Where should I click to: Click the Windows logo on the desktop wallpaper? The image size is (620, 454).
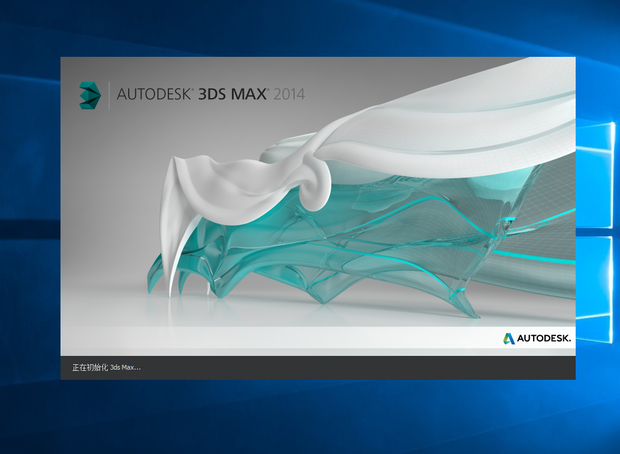[597, 228]
